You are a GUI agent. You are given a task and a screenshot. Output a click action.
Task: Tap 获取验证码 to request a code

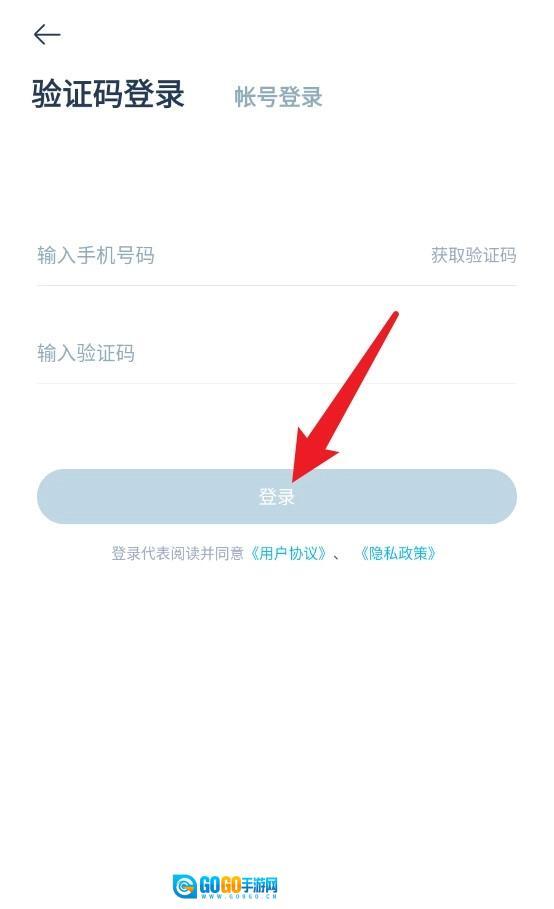(473, 255)
